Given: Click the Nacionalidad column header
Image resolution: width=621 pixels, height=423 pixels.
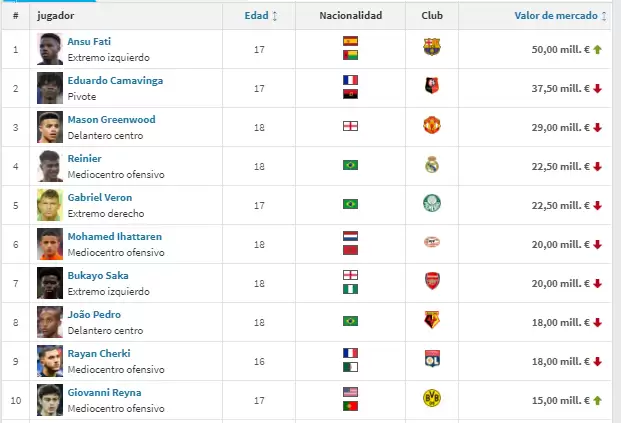Looking at the screenshot, I should tap(350, 16).
